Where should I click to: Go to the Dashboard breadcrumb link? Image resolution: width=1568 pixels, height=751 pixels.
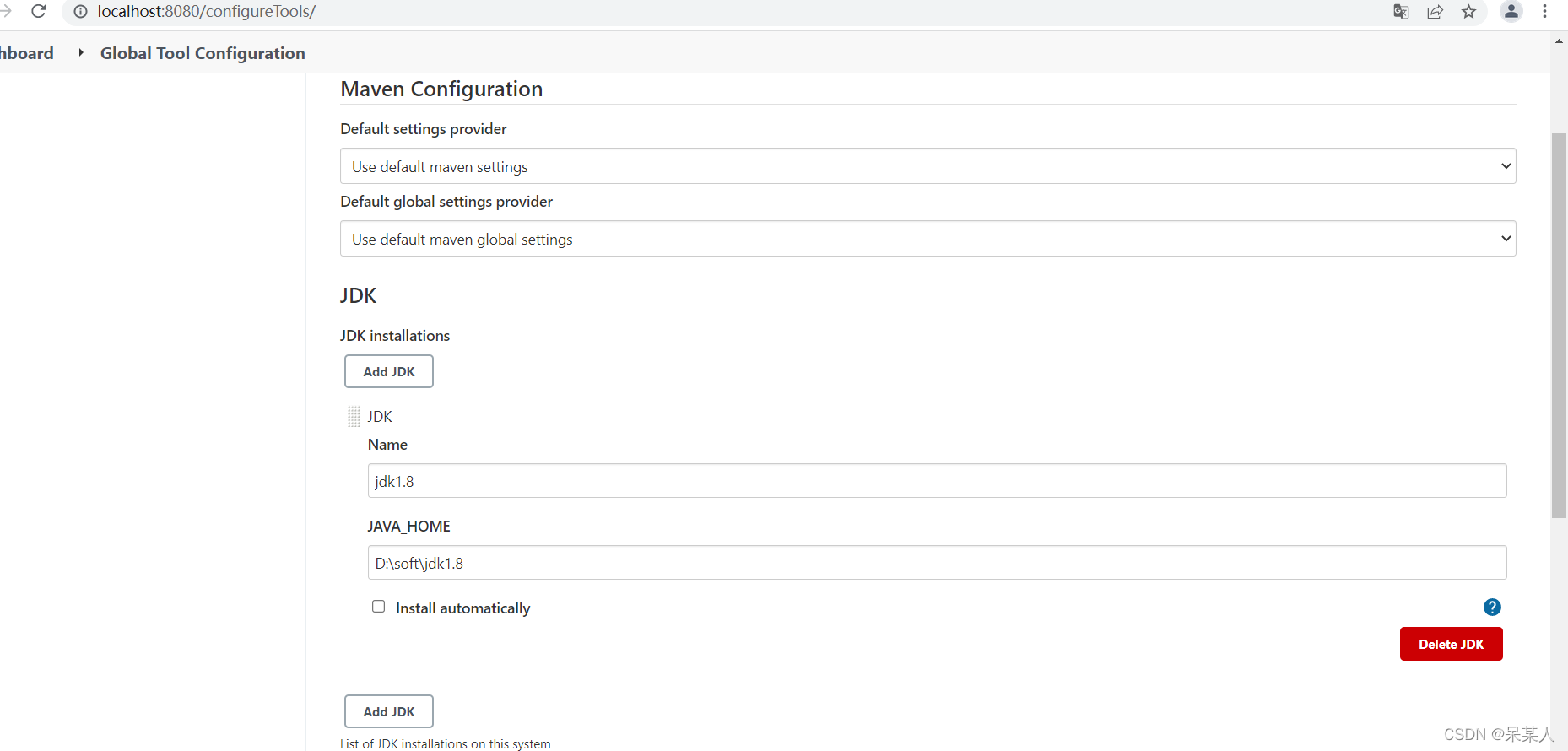27,53
